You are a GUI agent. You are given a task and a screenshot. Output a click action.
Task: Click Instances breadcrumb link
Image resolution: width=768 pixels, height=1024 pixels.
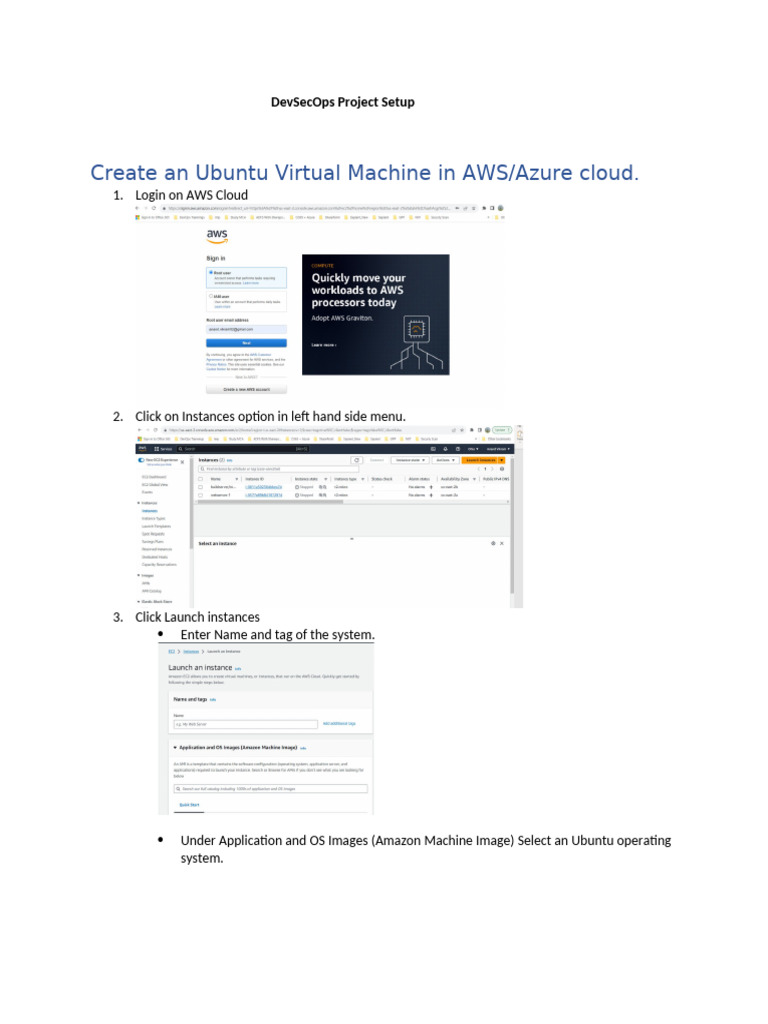tap(191, 651)
